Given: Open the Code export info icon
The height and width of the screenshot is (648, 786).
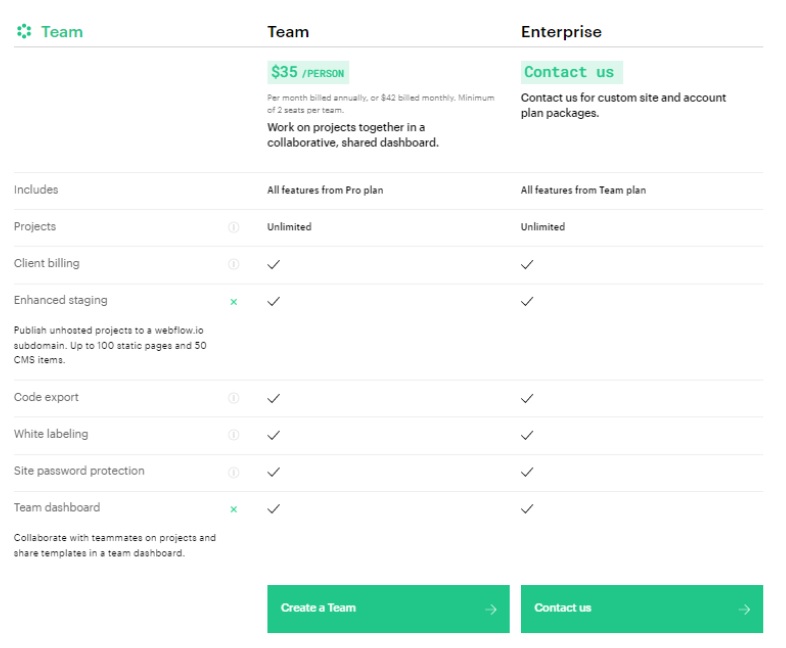Looking at the screenshot, I should click(x=234, y=398).
